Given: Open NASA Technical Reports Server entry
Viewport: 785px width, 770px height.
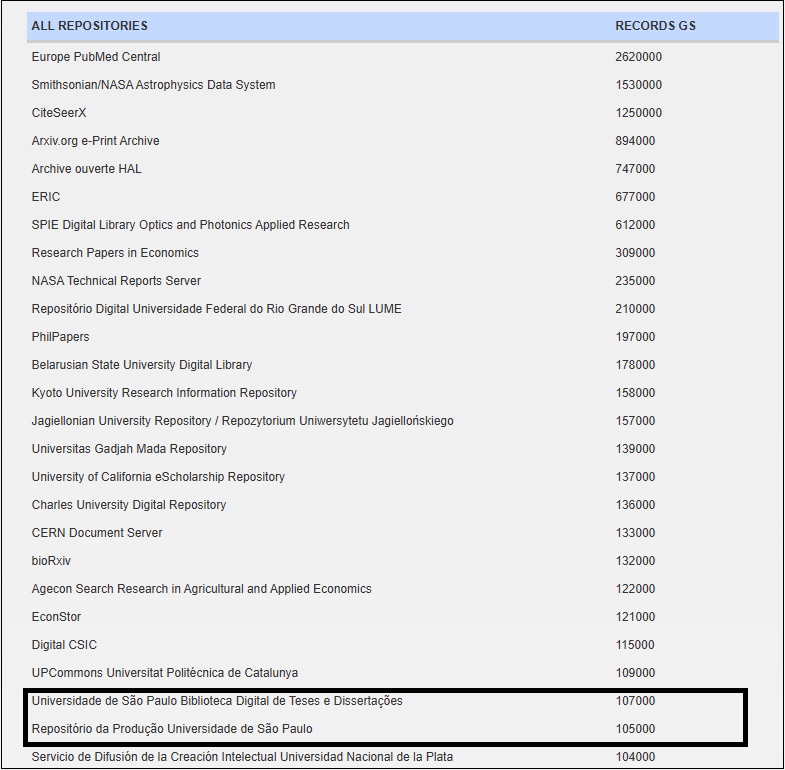Looking at the screenshot, I should [x=116, y=281].
